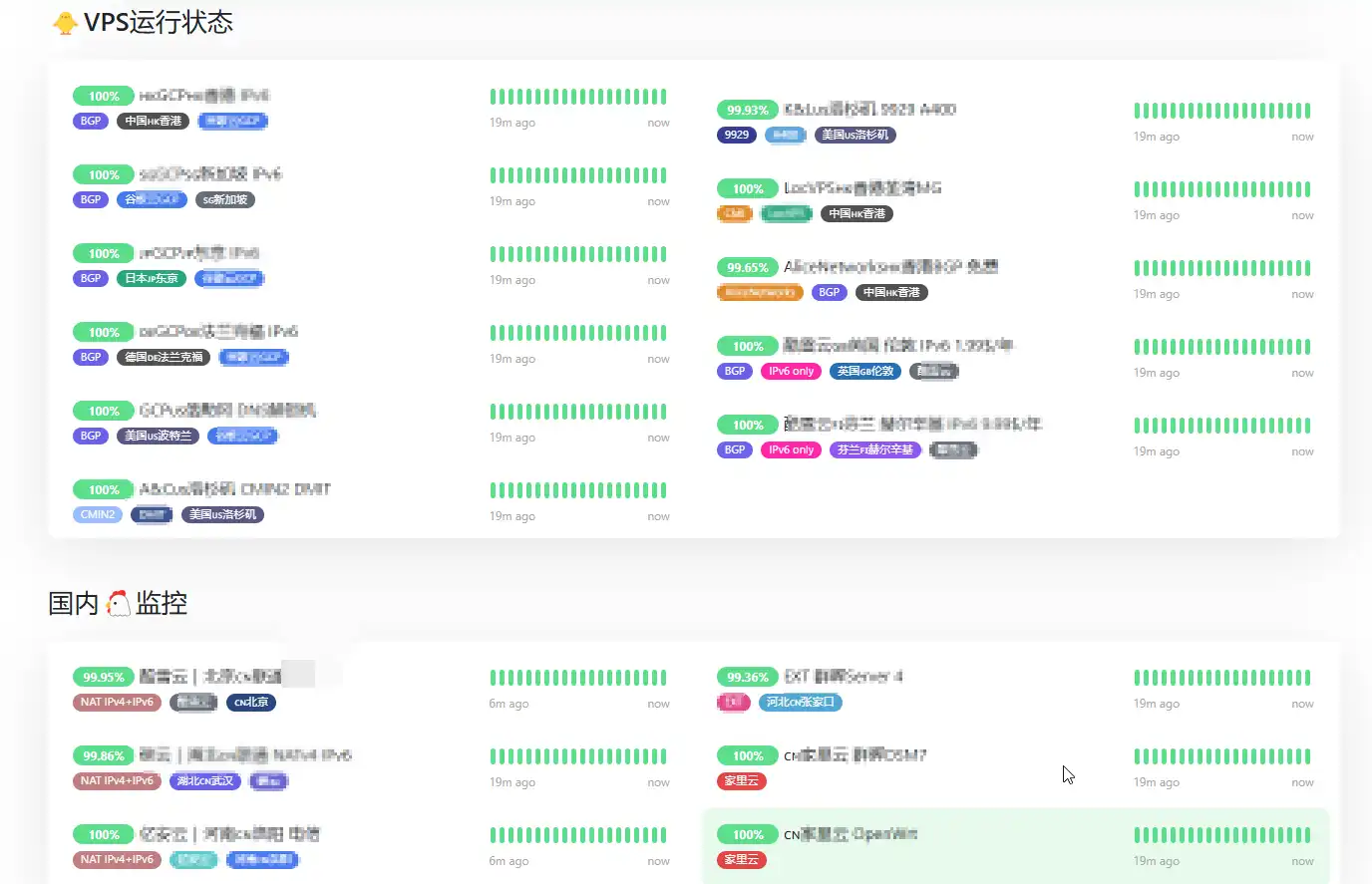Click the 99.93% uptime badge
The width and height of the screenshot is (1372, 884).
[747, 110]
